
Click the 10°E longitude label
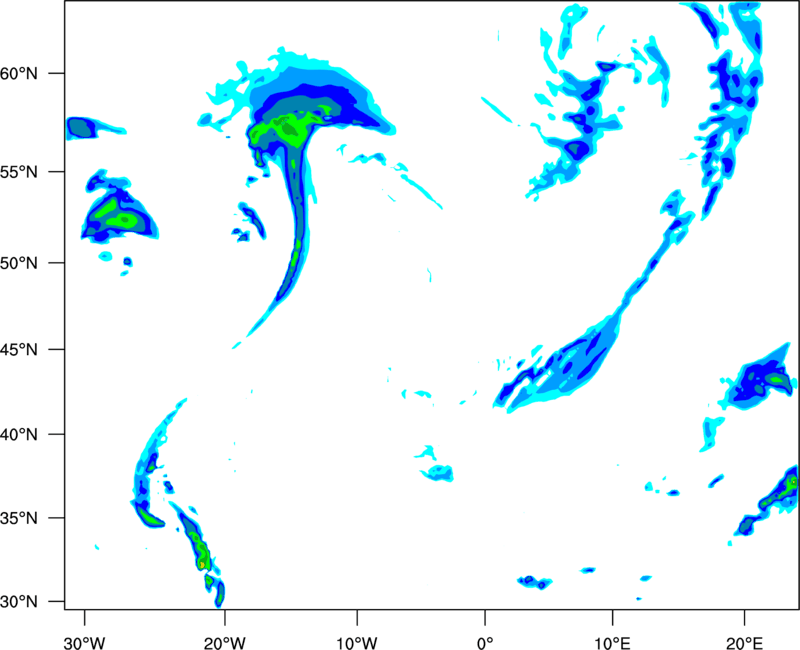(612, 643)
